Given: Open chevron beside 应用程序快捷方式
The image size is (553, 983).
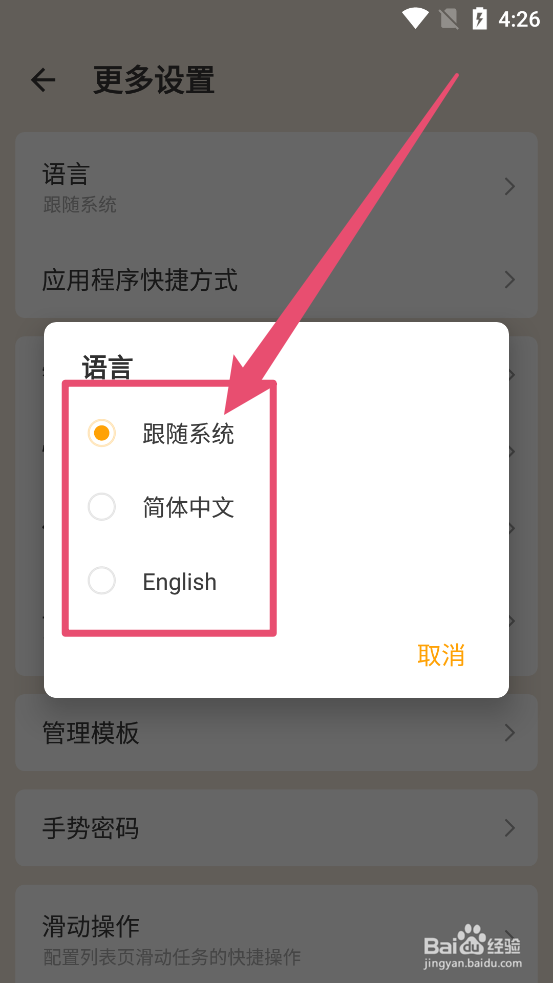Looking at the screenshot, I should click(510, 280).
